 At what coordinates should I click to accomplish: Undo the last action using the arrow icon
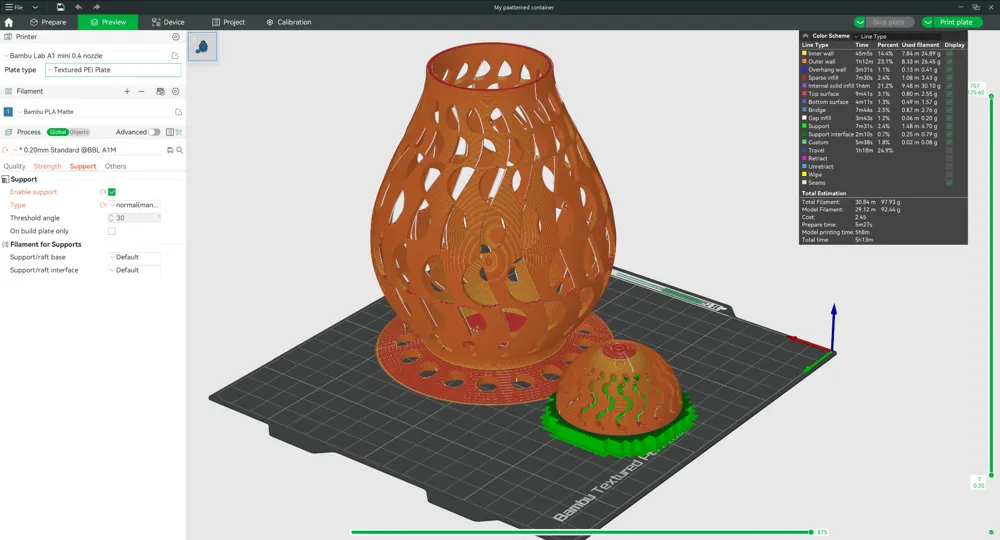point(78,7)
